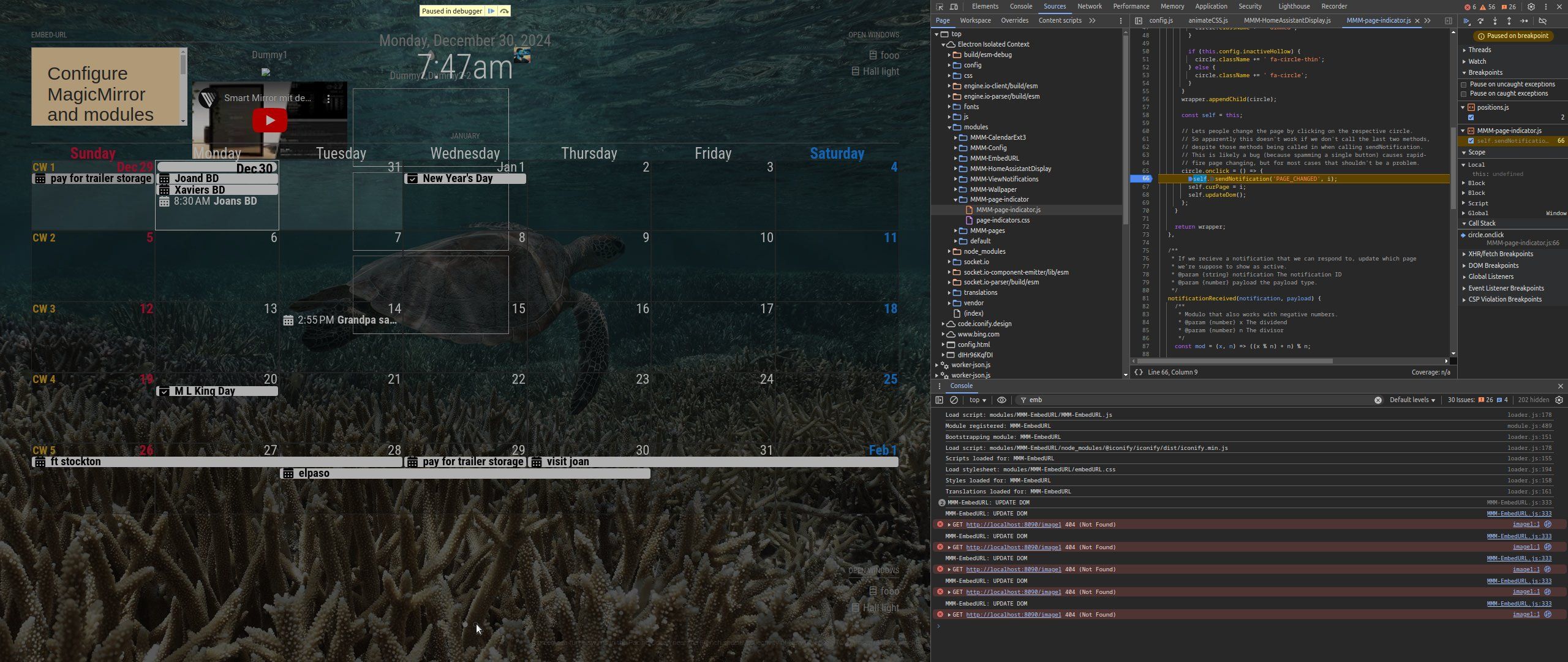Open the MMM-EmbedURL.js:333 source link

pyautogui.click(x=1518, y=514)
